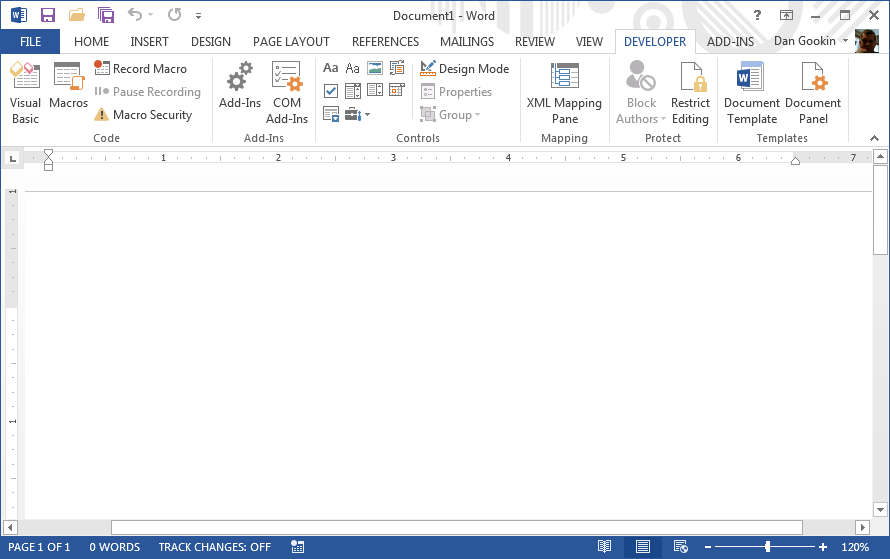The image size is (890, 559).
Task: Insert Check Box content control
Action: [330, 90]
